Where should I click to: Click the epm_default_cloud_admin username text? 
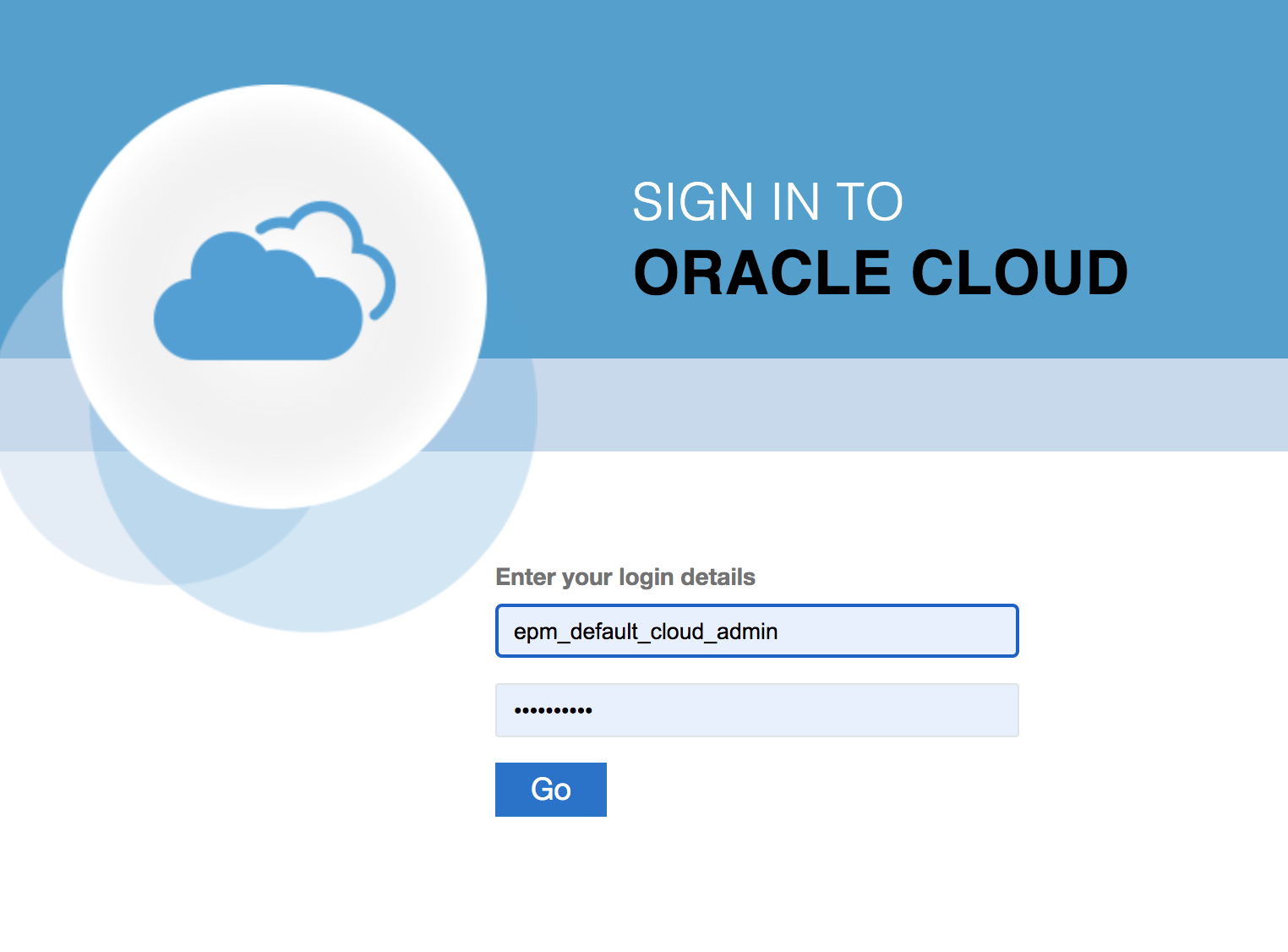pyautogui.click(x=646, y=632)
